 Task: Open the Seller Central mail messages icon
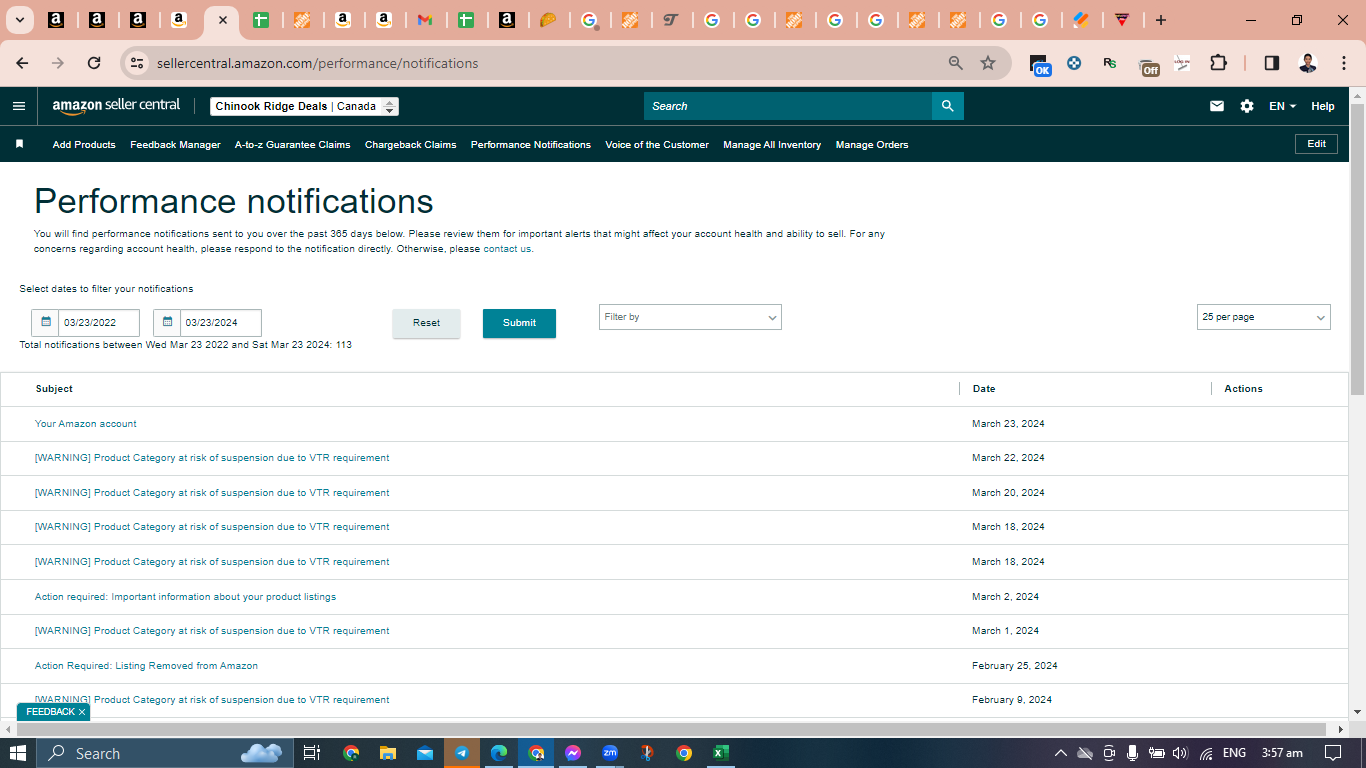click(x=1217, y=106)
